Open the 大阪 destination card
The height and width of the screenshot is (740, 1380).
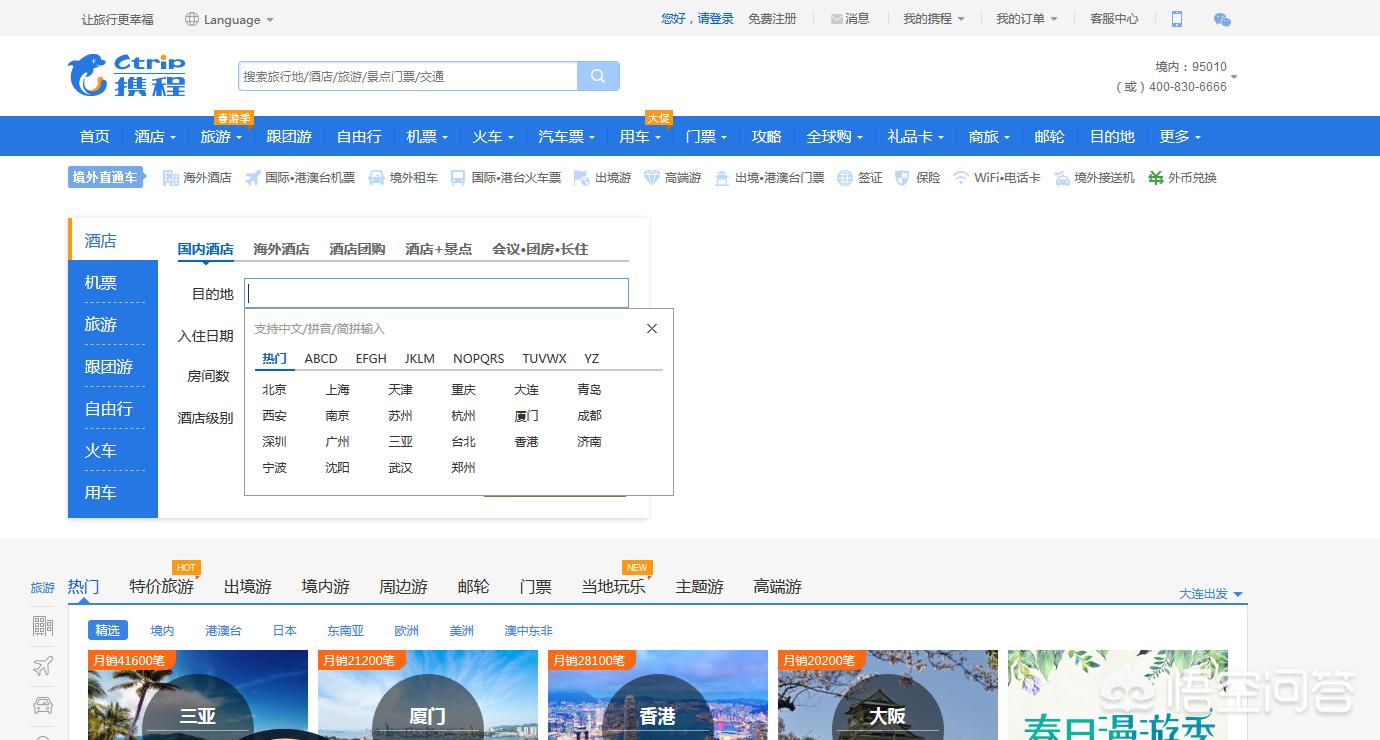888,695
